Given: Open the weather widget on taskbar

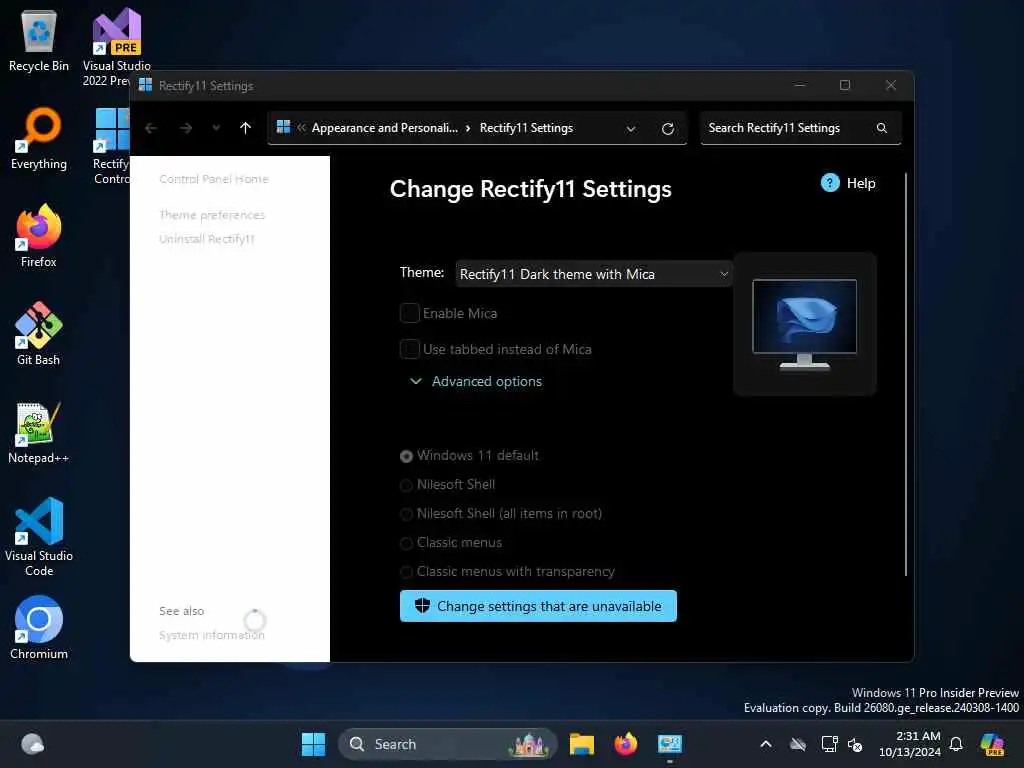Looking at the screenshot, I should 33,744.
